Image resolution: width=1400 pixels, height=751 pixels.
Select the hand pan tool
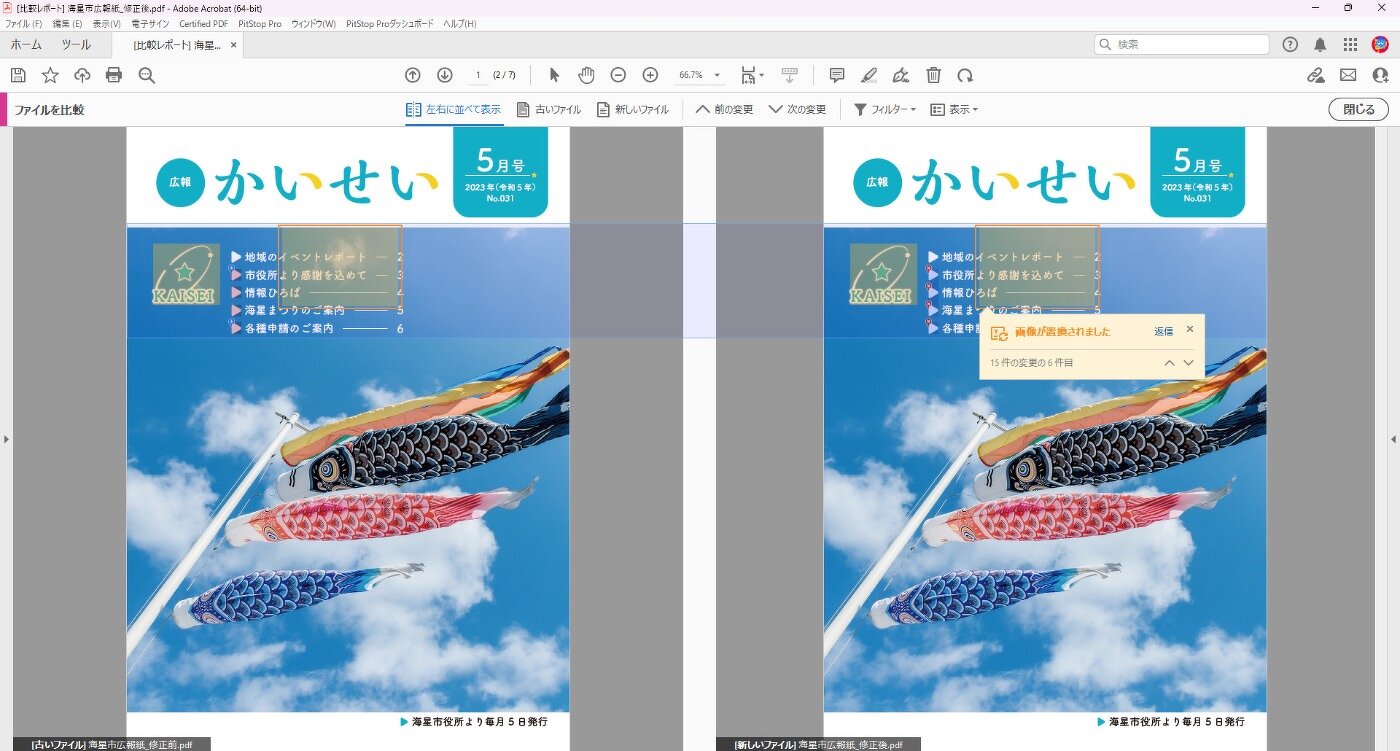pos(586,75)
